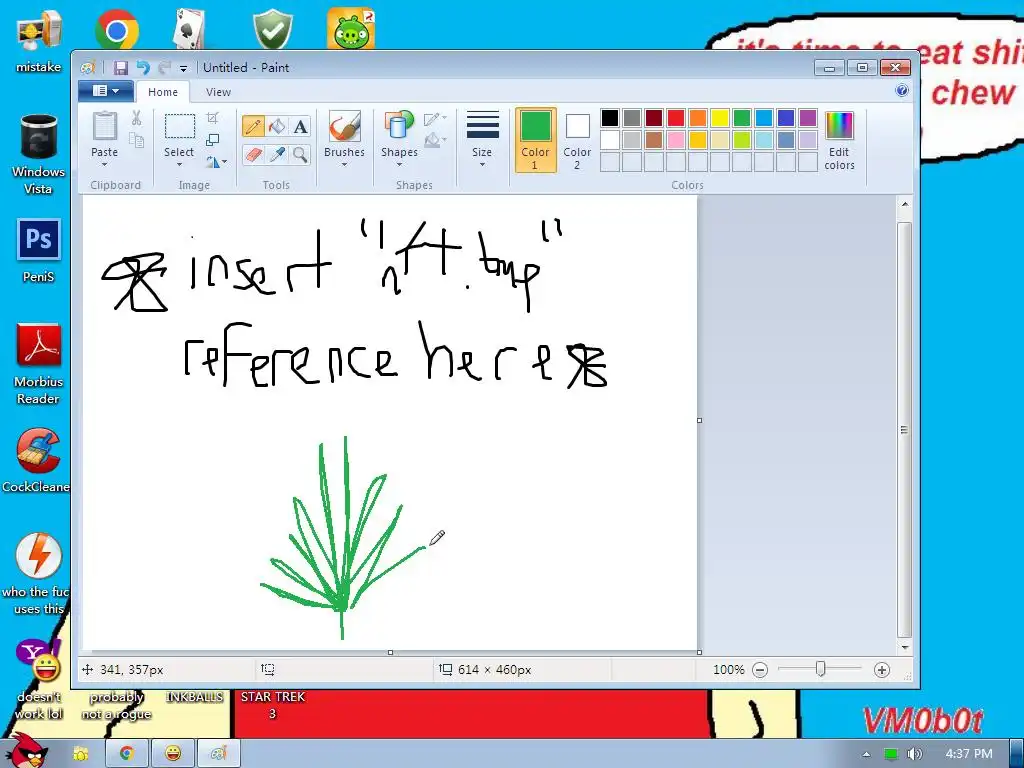Show hidden tray icons arrow
The width and height of the screenshot is (1024, 768).
click(x=867, y=754)
